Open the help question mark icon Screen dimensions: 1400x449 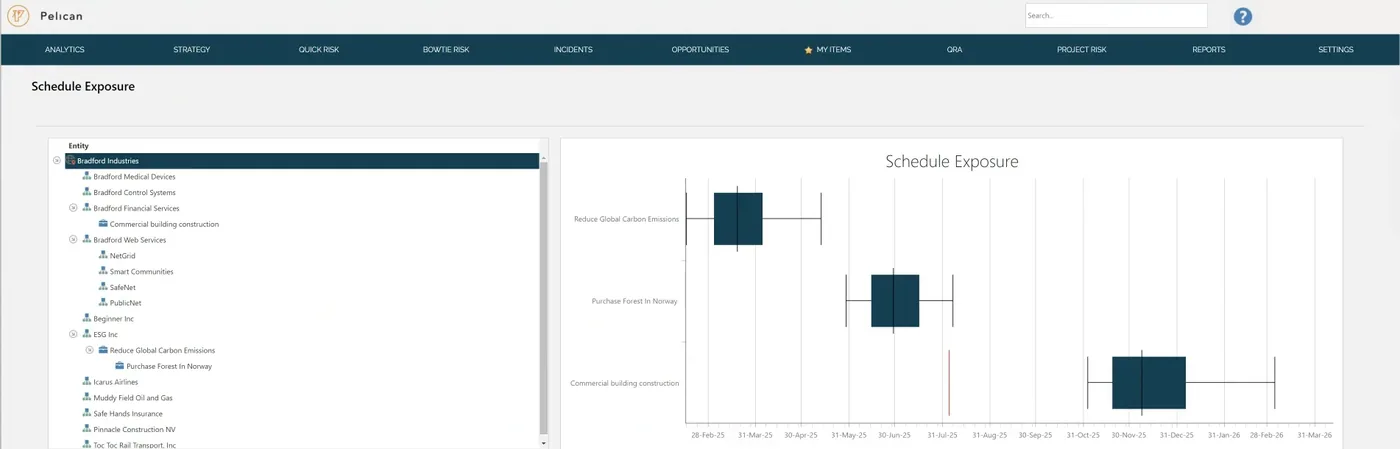(x=1242, y=16)
